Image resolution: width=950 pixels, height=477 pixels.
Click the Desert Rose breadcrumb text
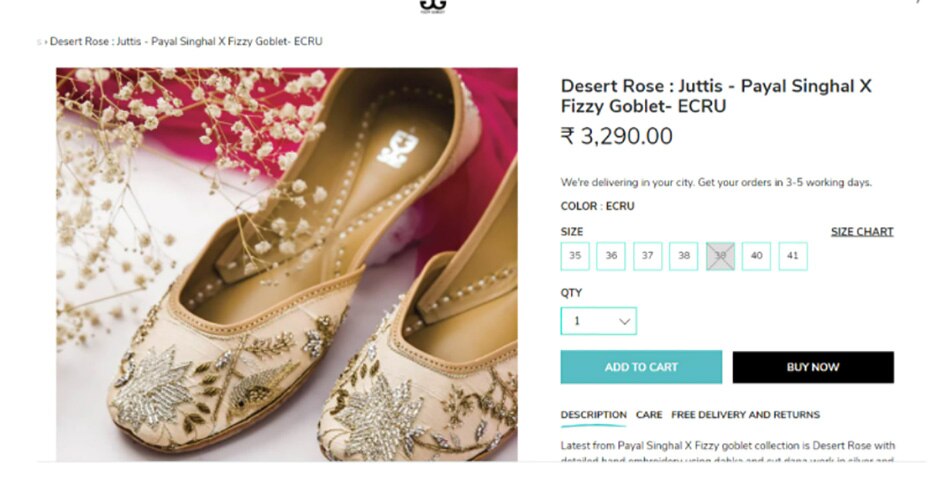point(186,42)
